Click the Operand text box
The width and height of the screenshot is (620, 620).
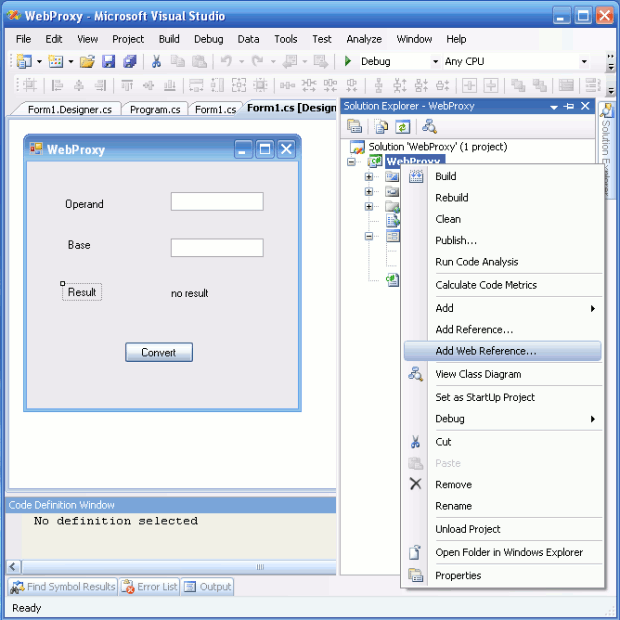point(217,202)
